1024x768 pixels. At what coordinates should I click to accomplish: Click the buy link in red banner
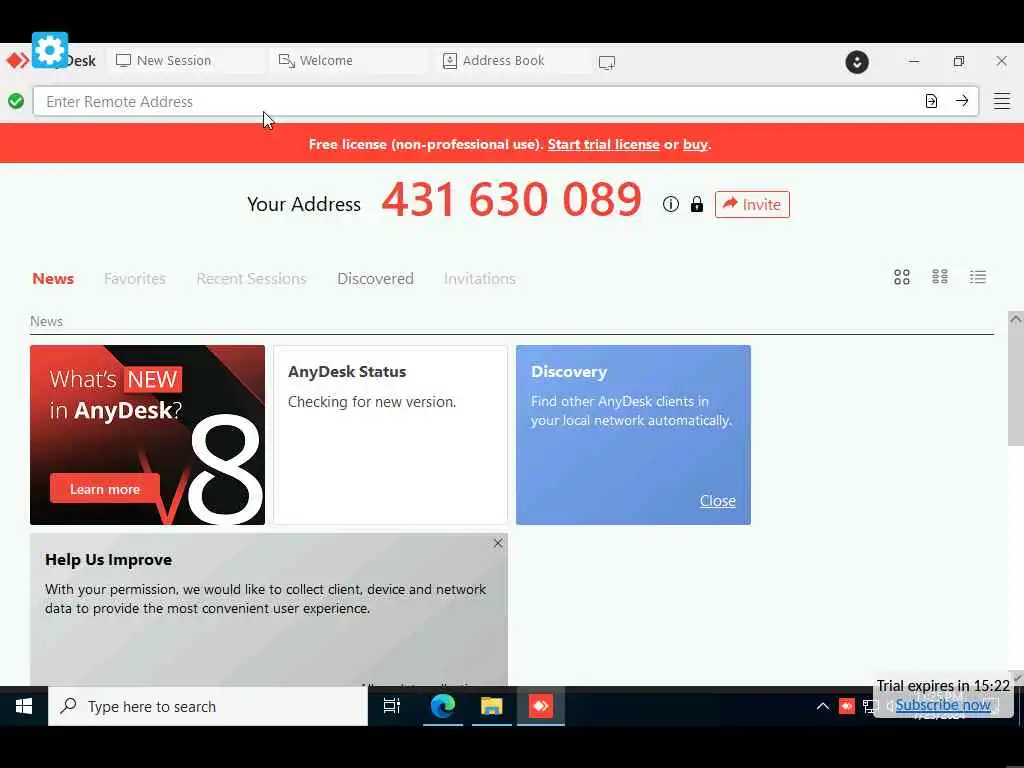(x=695, y=144)
